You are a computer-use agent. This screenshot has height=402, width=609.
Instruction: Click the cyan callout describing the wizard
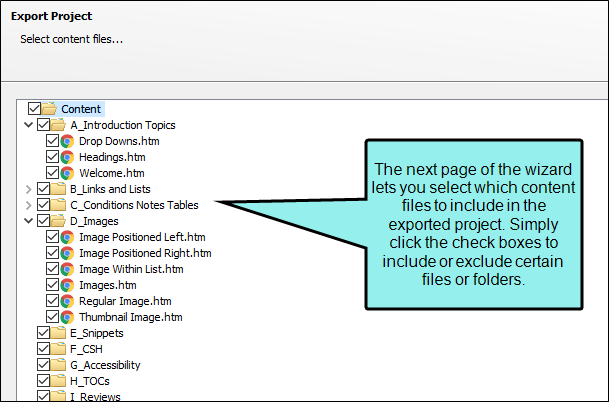(474, 224)
